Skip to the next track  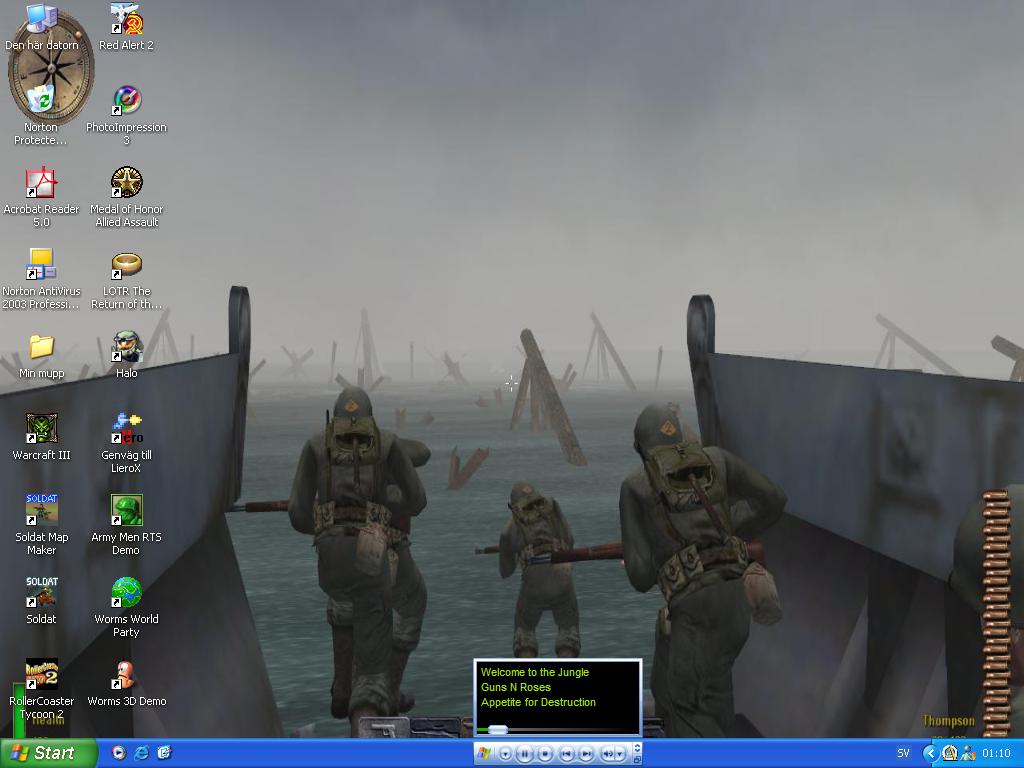[586, 754]
